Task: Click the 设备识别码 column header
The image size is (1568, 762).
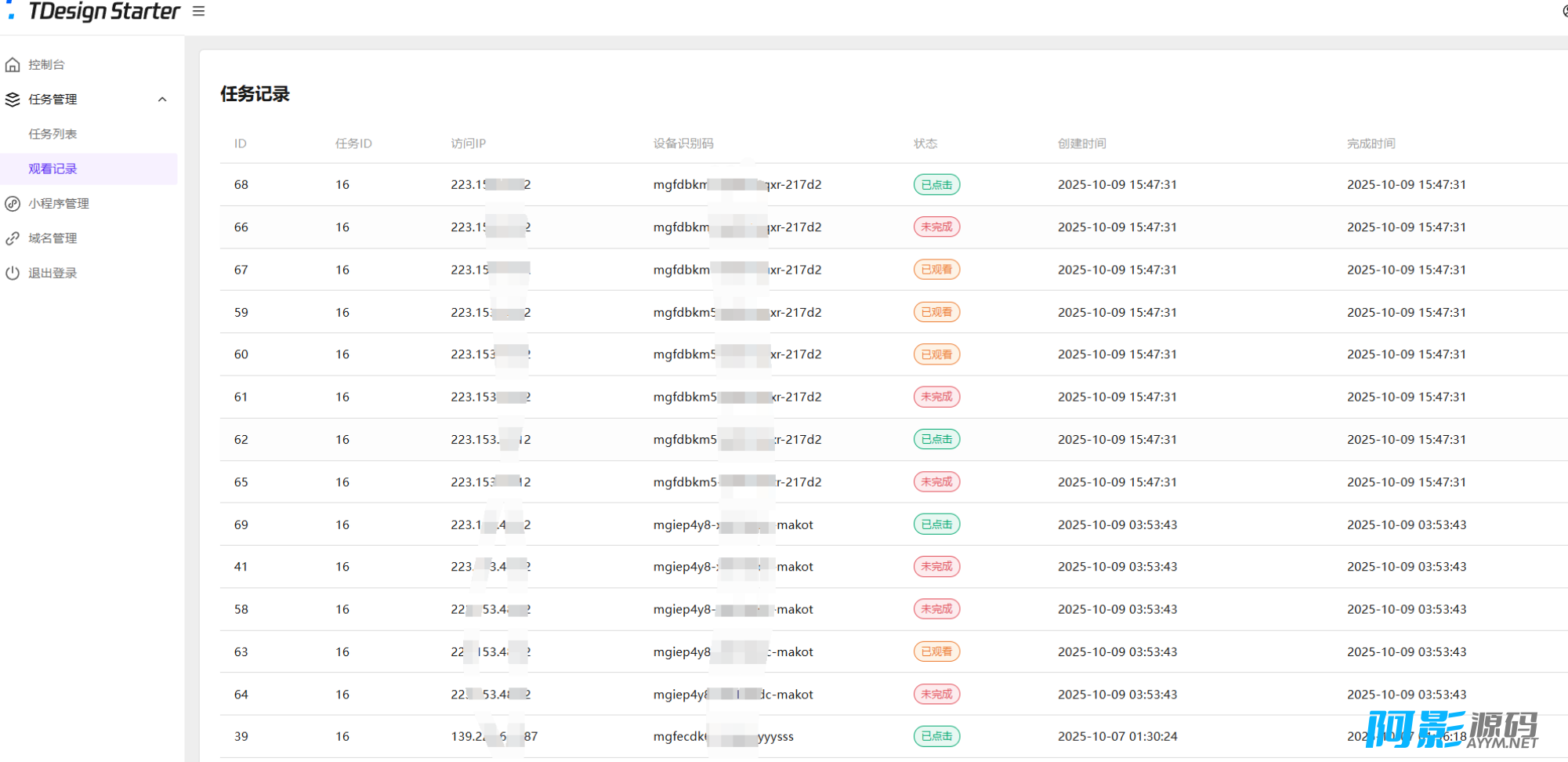Action: pyautogui.click(x=683, y=143)
